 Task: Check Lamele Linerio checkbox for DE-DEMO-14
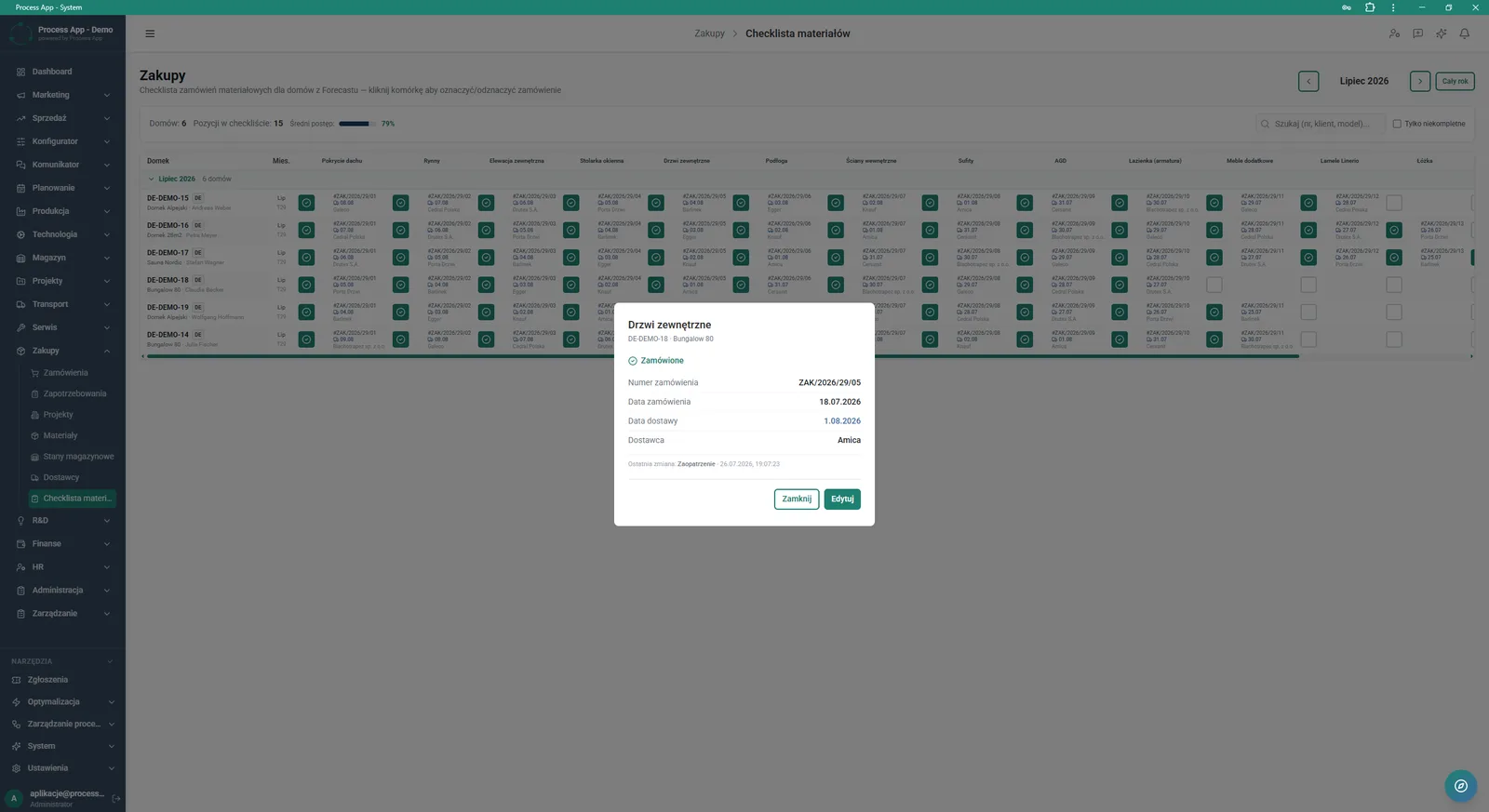click(x=1308, y=339)
